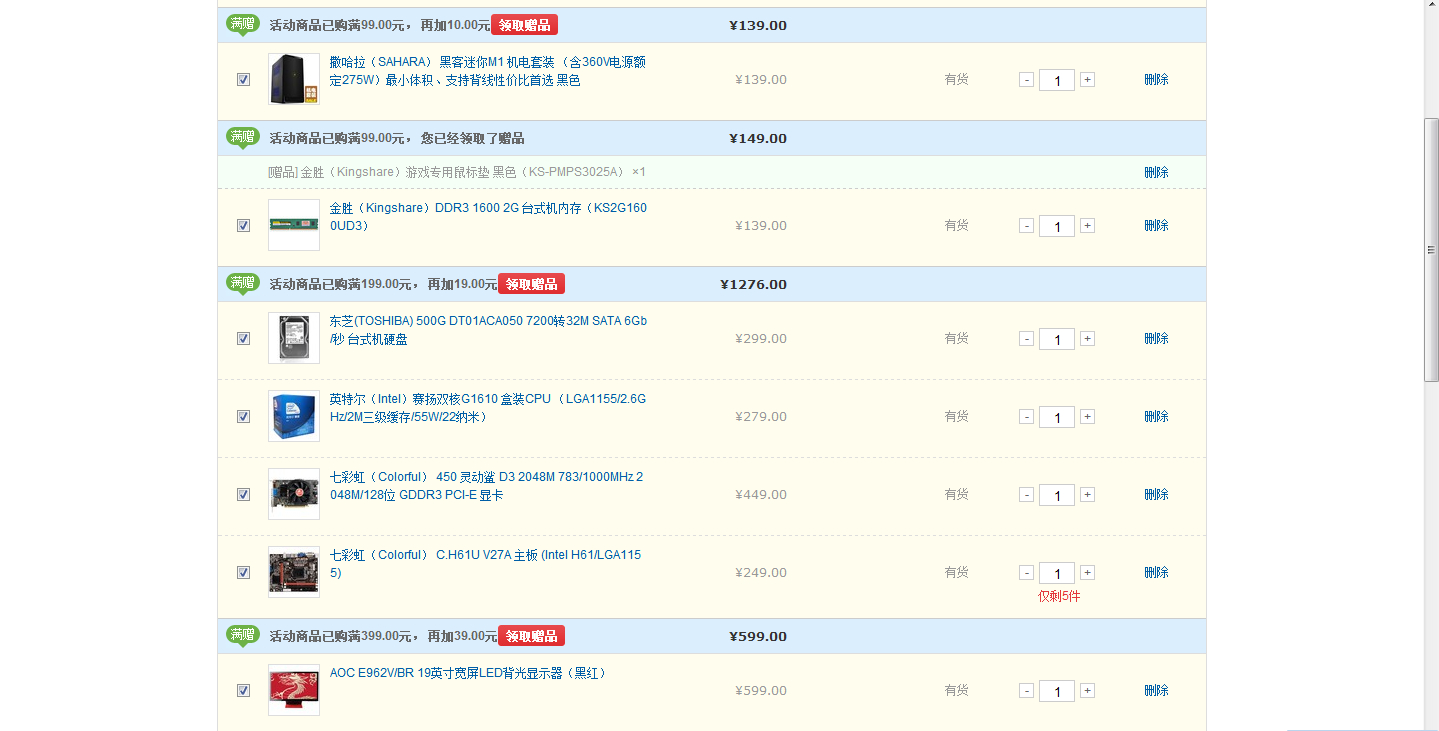
Task: Decrease quantity of AOC E962V/BR monitor
Action: pos(1026,691)
